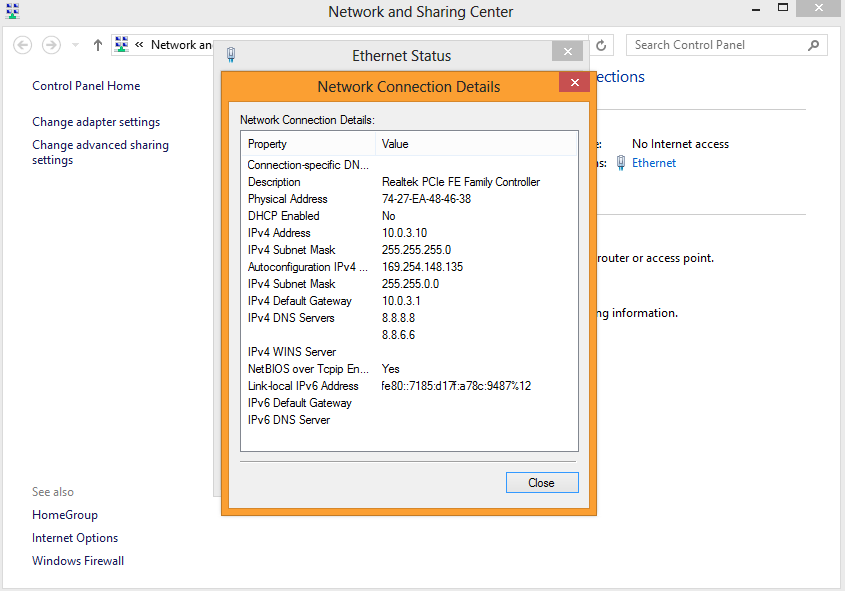The image size is (845, 591).
Task: Click inside the Search Control Panel field
Action: coord(710,45)
